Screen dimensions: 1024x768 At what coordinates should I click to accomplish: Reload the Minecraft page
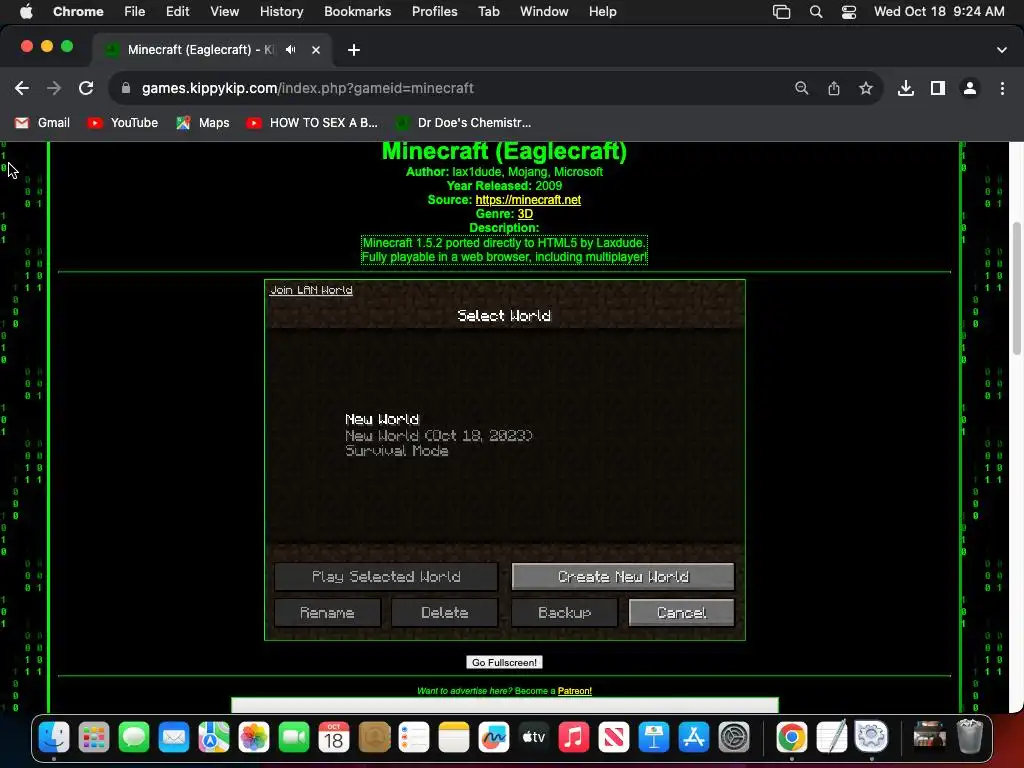(86, 88)
